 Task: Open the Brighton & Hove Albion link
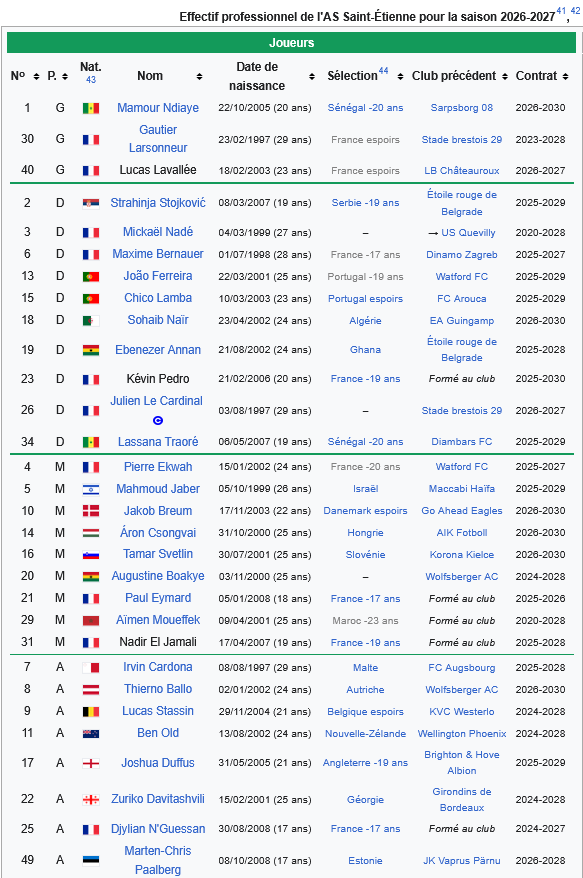pos(462,763)
